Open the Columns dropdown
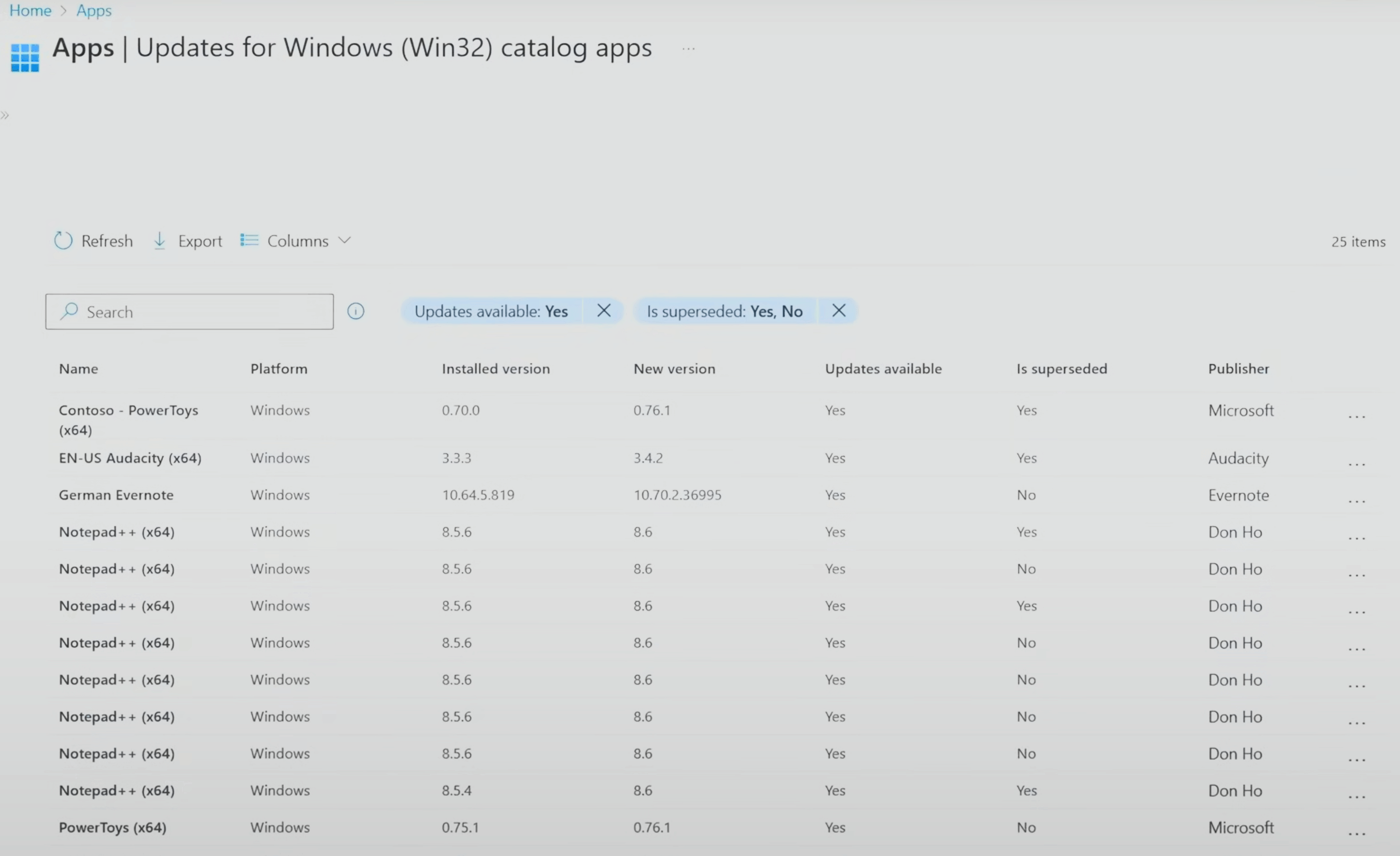 (x=295, y=241)
